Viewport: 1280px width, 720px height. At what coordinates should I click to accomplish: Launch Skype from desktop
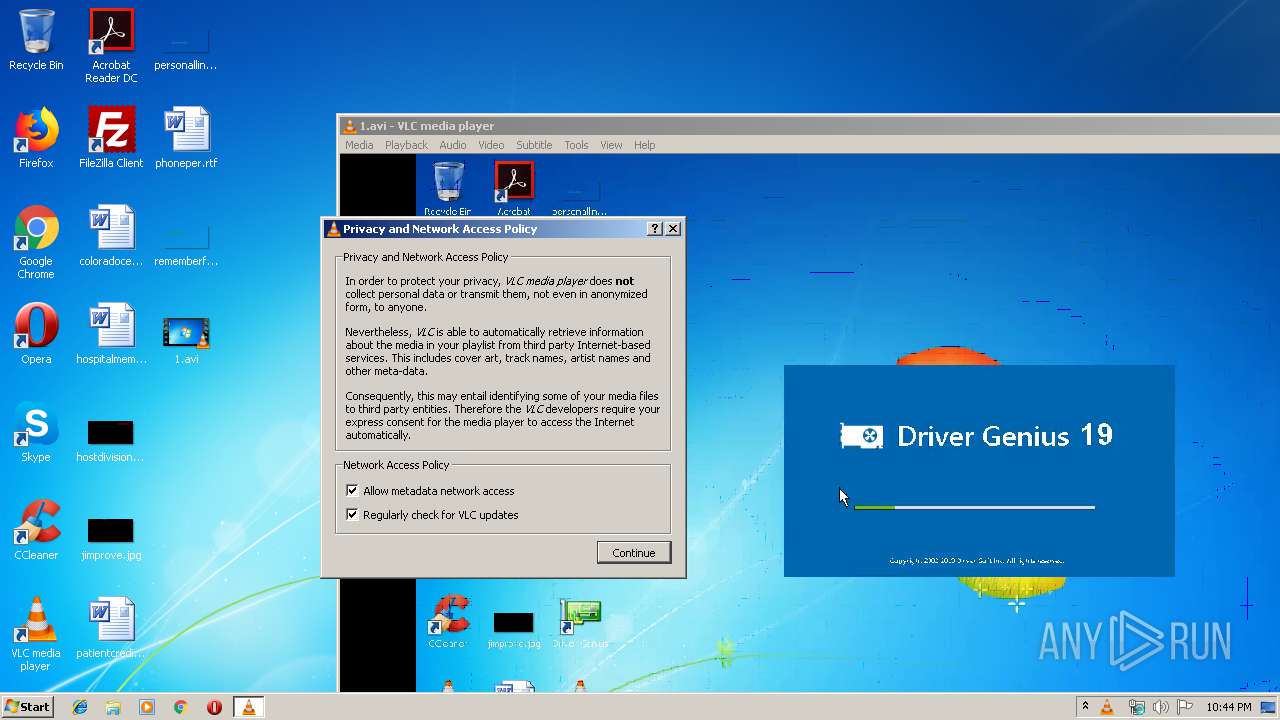coord(36,432)
